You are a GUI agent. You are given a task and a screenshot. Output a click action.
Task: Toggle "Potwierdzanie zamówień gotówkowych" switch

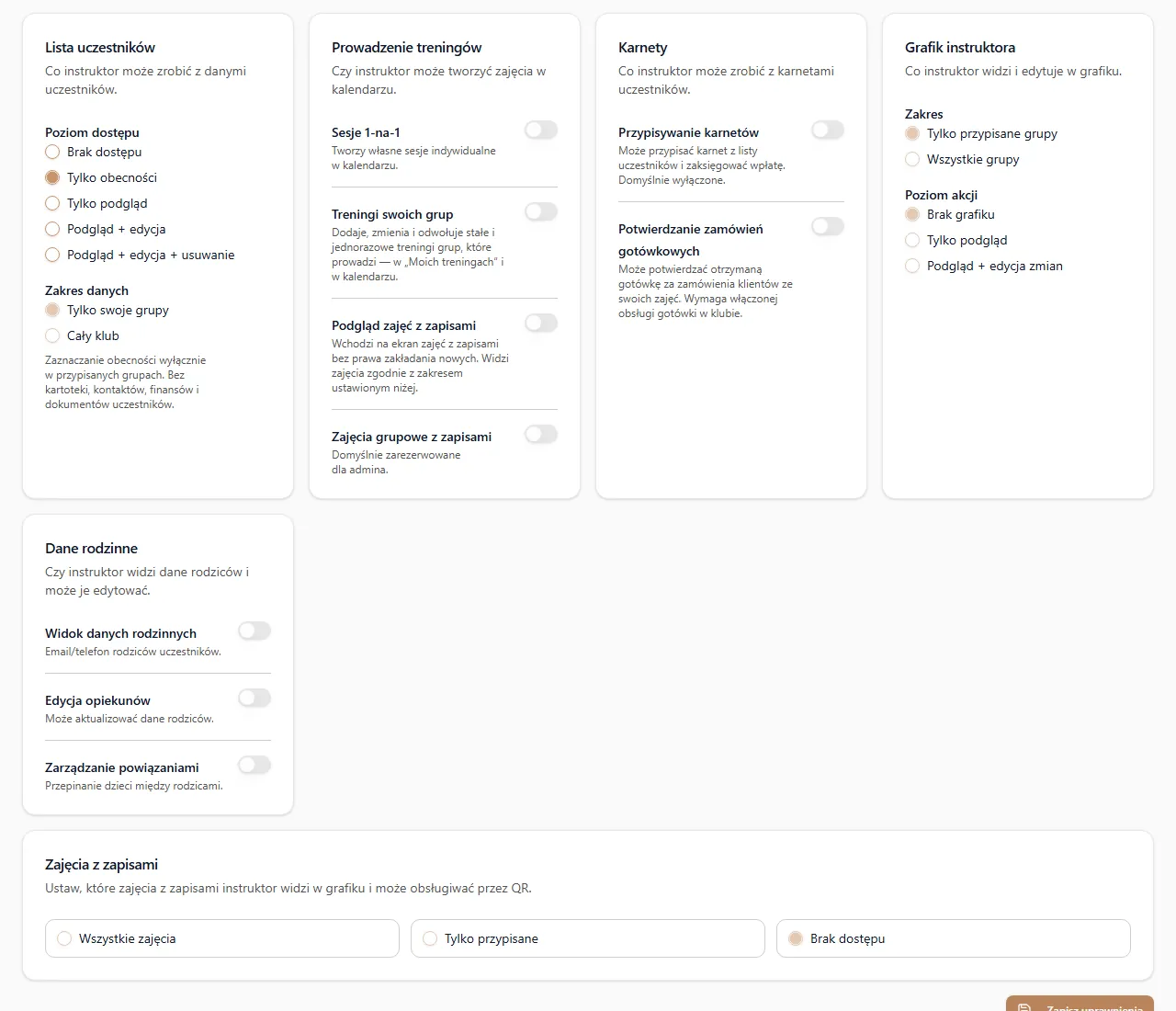[x=828, y=226]
